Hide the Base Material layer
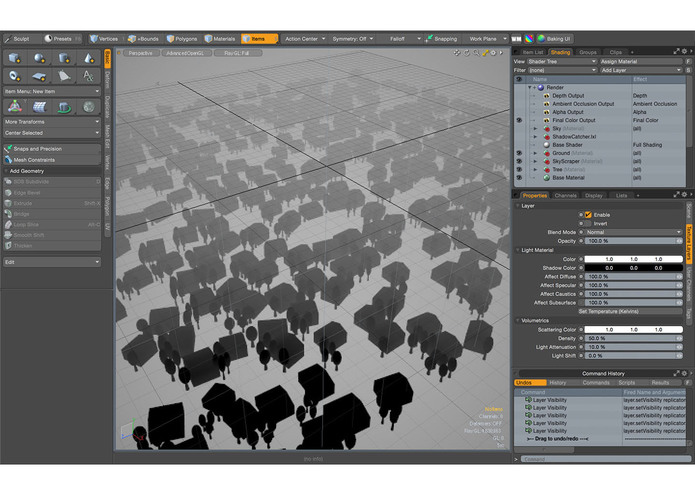The image size is (695, 494). [519, 178]
